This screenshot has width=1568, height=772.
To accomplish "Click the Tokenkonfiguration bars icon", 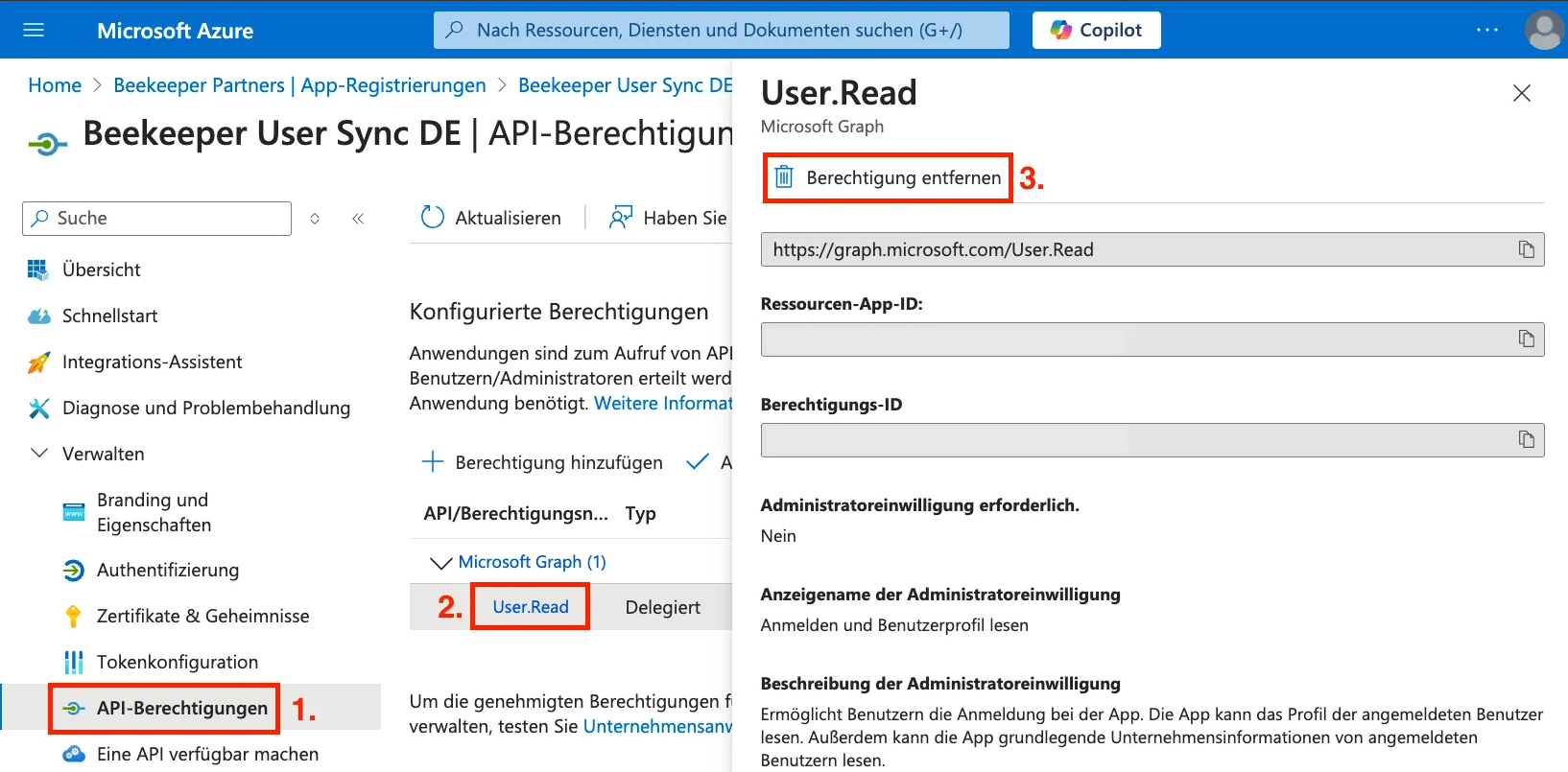I will (74, 662).
